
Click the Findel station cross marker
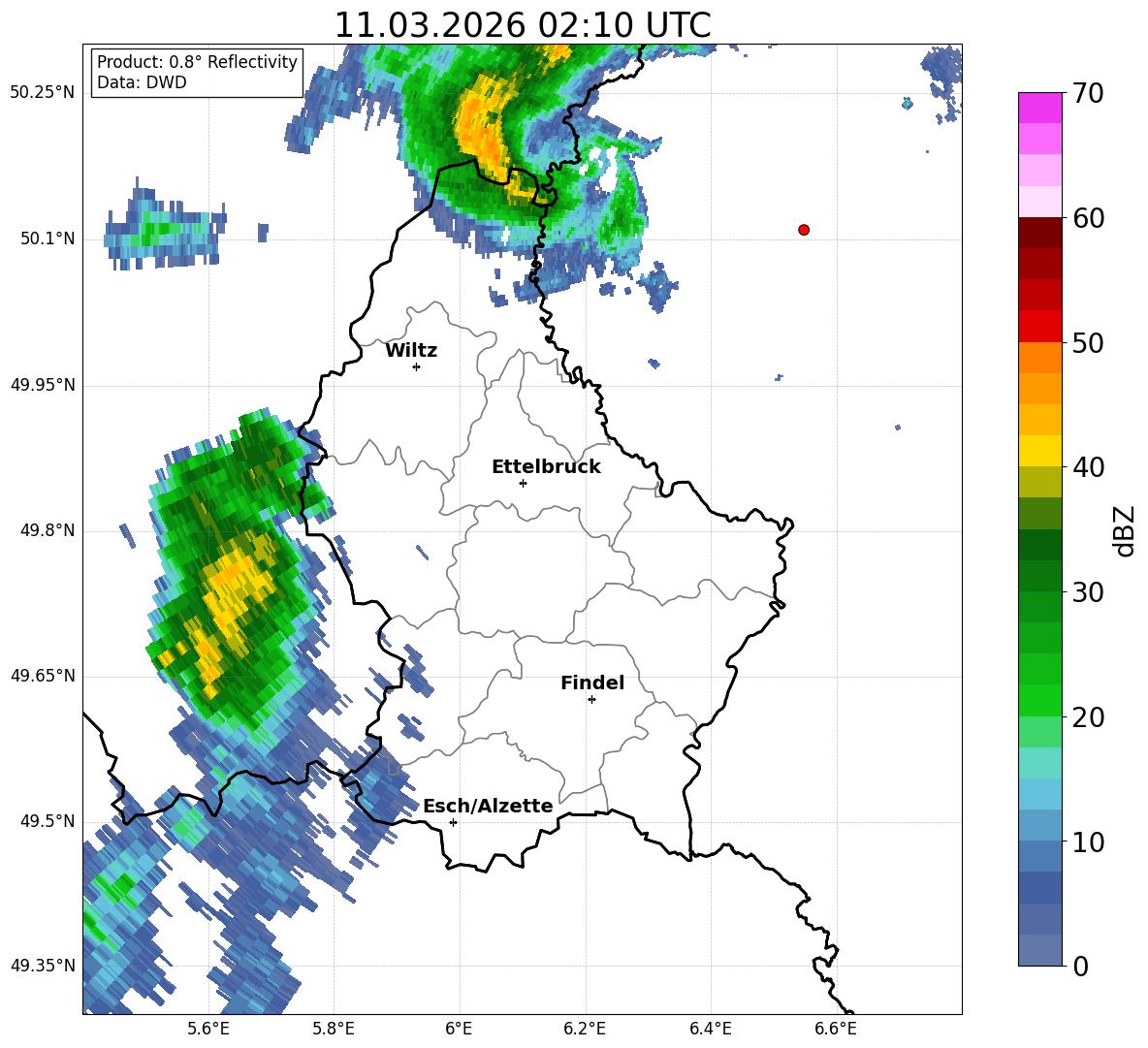[x=591, y=700]
